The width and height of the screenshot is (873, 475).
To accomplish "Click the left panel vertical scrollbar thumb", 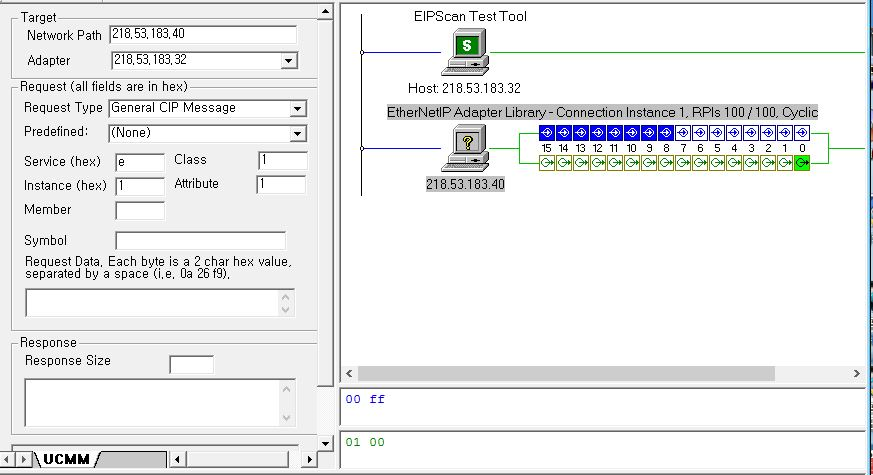I will pyautogui.click(x=325, y=202).
